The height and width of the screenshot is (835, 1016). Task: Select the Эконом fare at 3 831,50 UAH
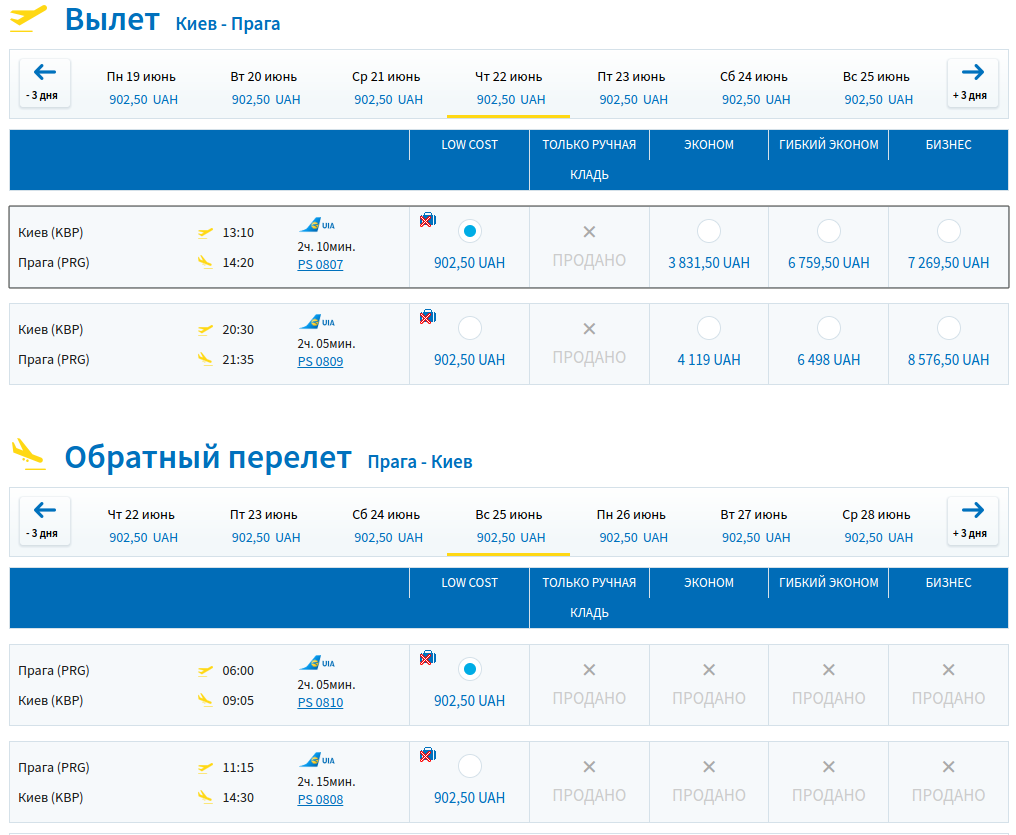(708, 231)
